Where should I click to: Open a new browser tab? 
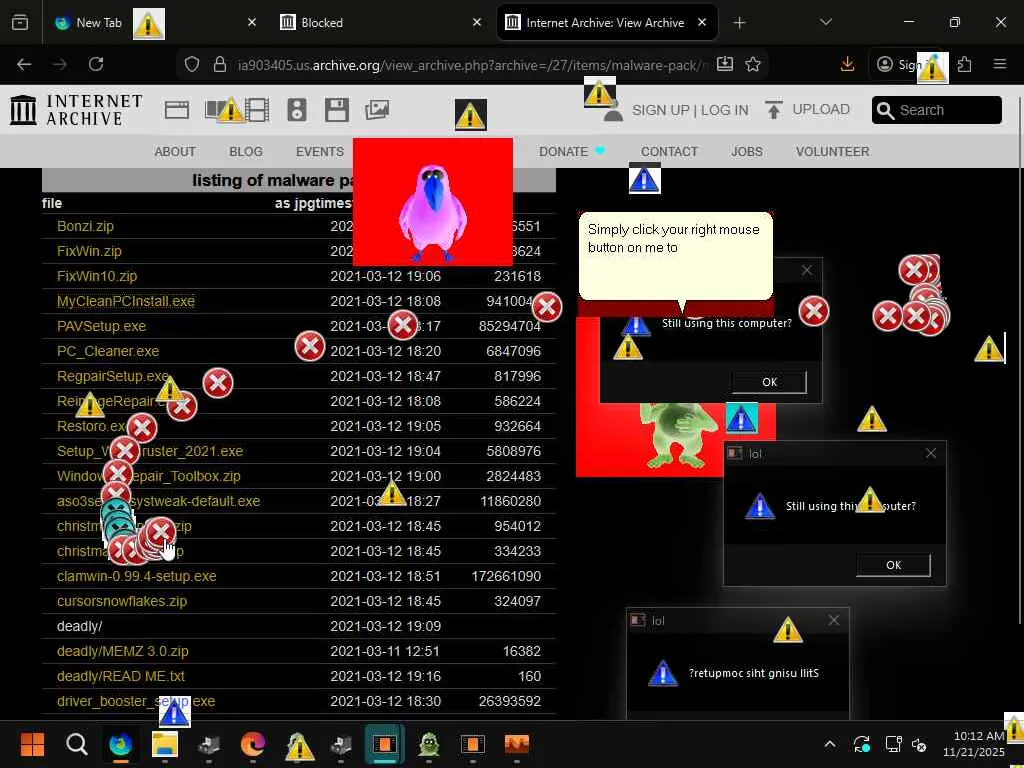point(739,23)
